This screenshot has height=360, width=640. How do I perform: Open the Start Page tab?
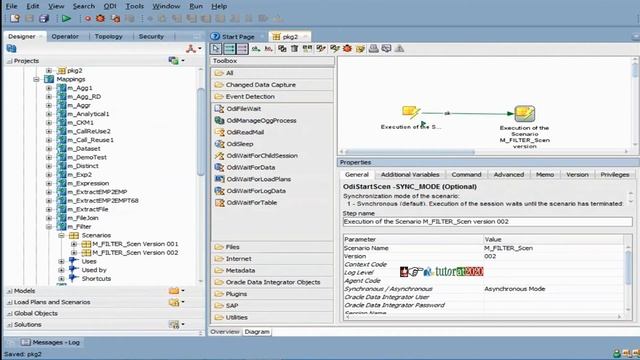point(238,37)
